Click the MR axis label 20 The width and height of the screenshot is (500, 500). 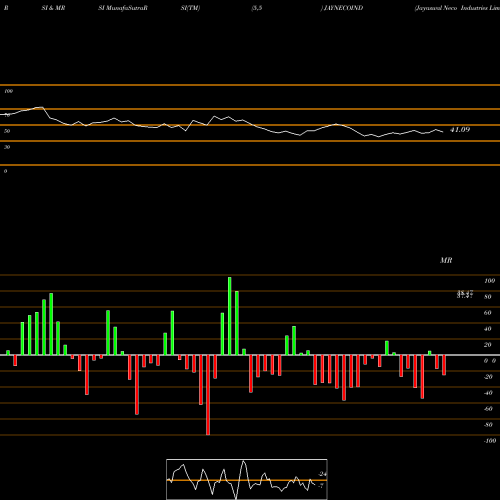[x=488, y=345]
